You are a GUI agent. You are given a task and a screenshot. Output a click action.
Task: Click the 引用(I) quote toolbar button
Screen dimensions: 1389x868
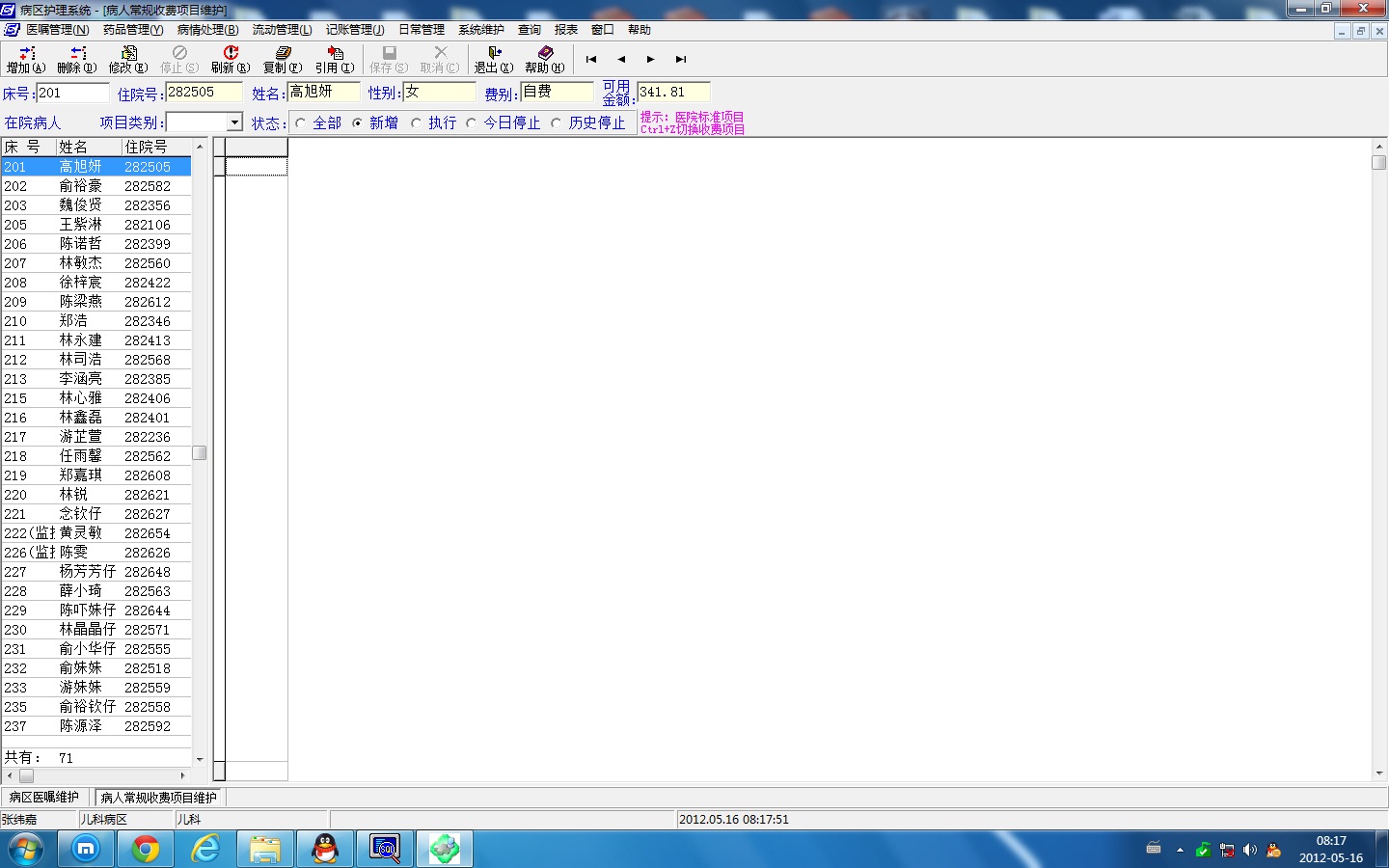click(335, 60)
